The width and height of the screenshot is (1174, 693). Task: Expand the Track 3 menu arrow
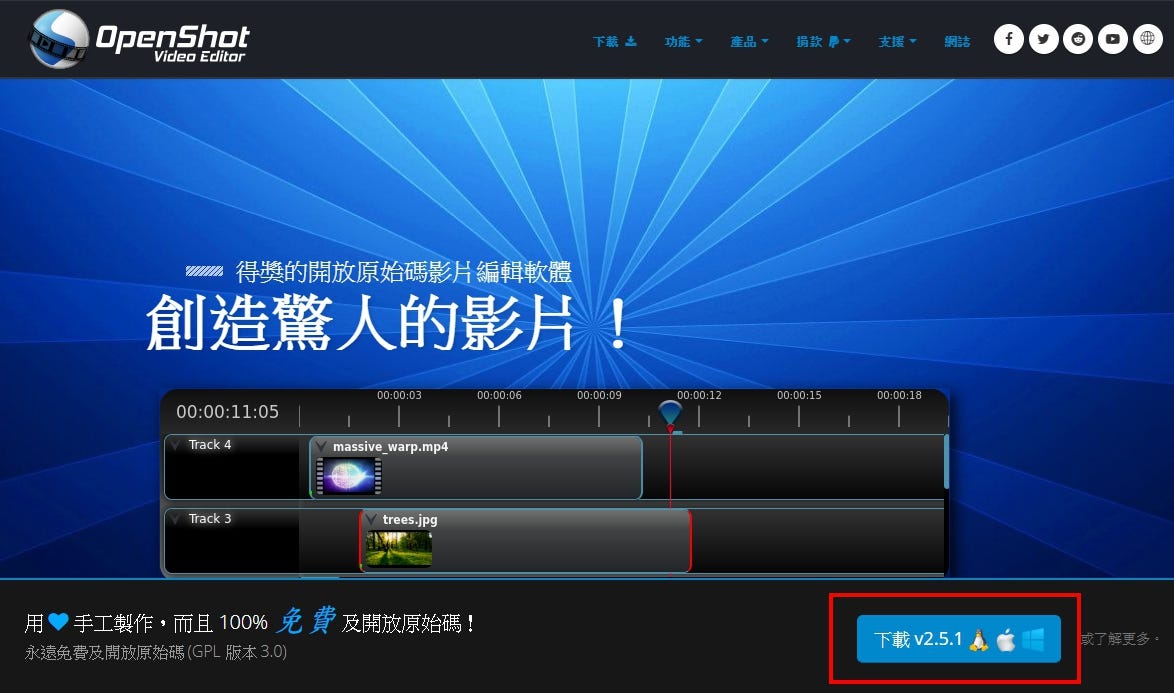[176, 519]
